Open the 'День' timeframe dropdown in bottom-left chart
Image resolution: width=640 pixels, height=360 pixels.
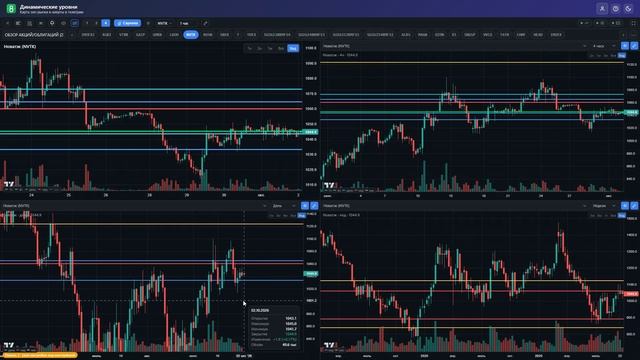click(283, 206)
